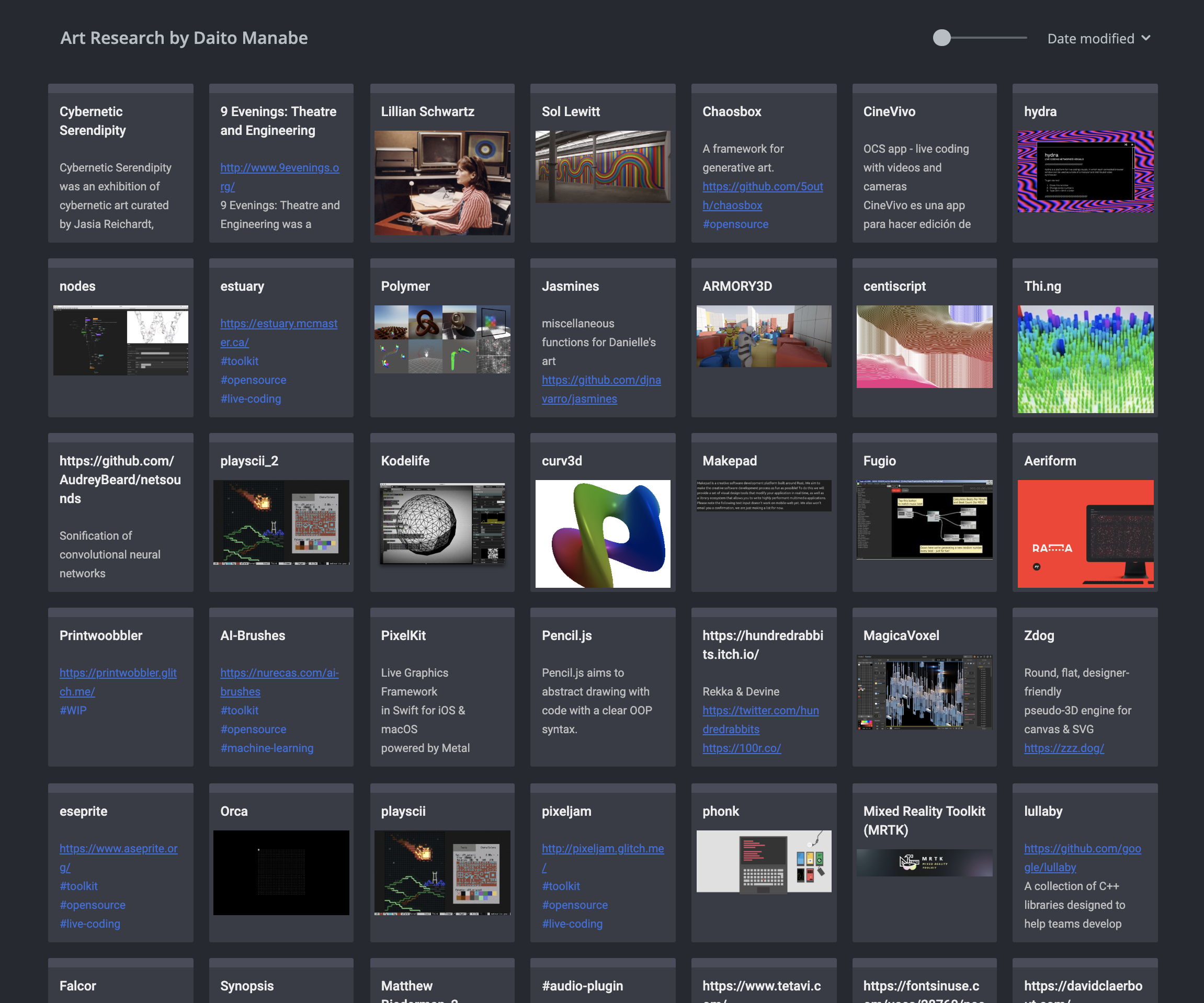Follow the www.aseprite.org link
The width and height of the screenshot is (1204, 1003).
point(118,859)
